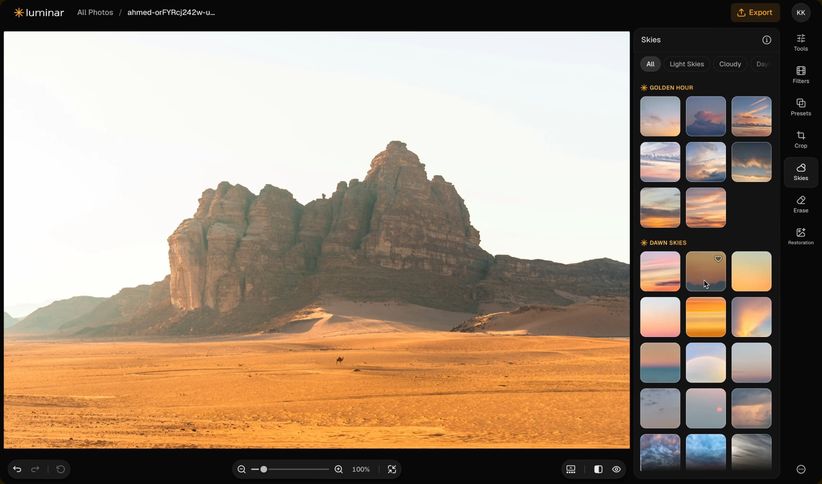Click the fit-to-screen icon

point(392,469)
